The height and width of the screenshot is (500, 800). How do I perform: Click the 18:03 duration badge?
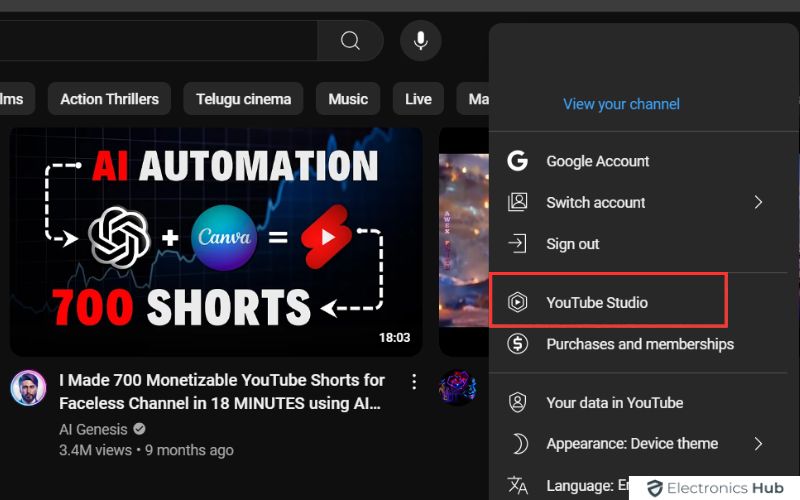[394, 337]
